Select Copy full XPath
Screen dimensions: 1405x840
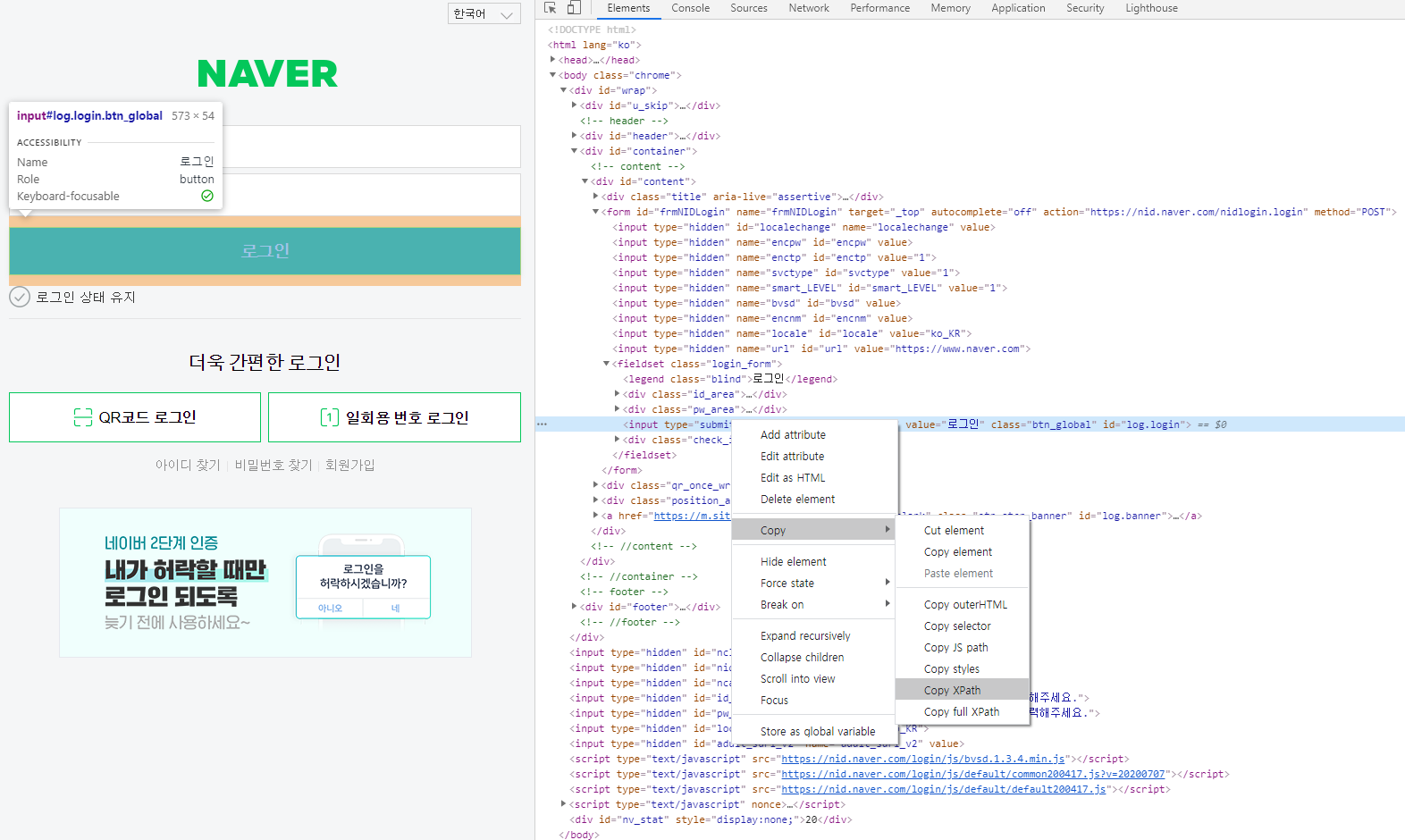(x=963, y=712)
